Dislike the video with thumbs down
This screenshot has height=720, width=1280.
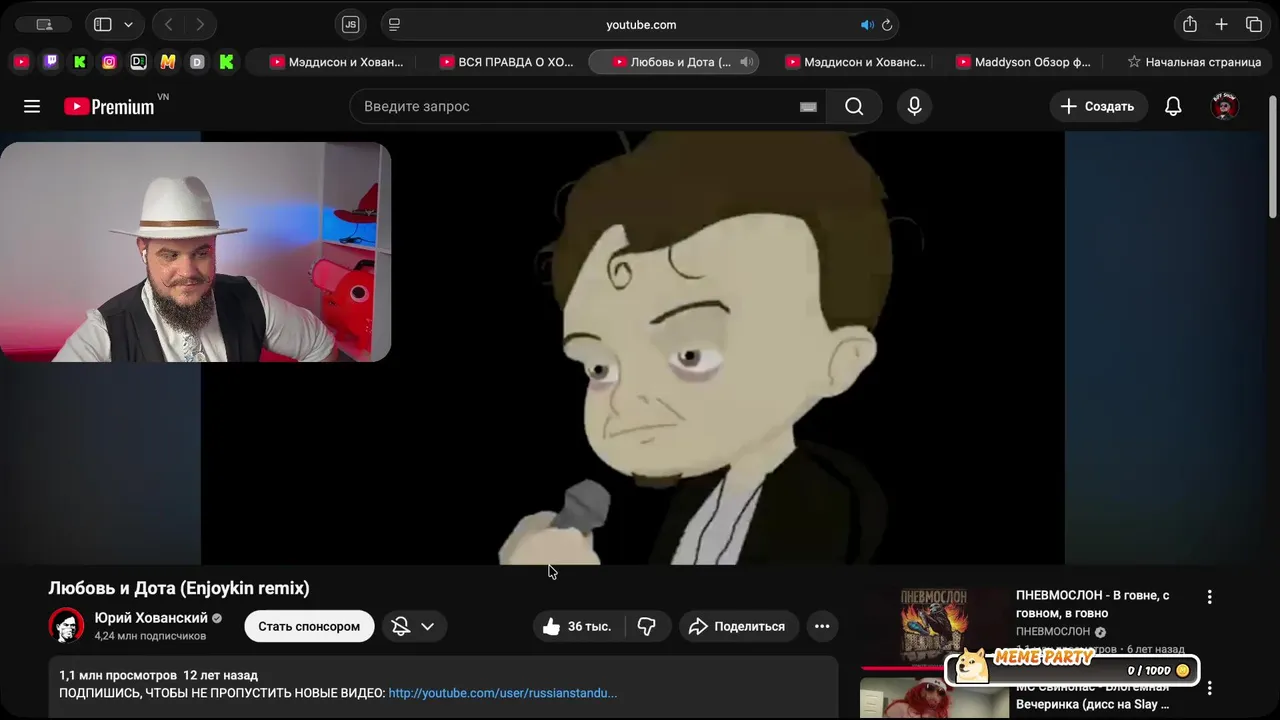[647, 626]
